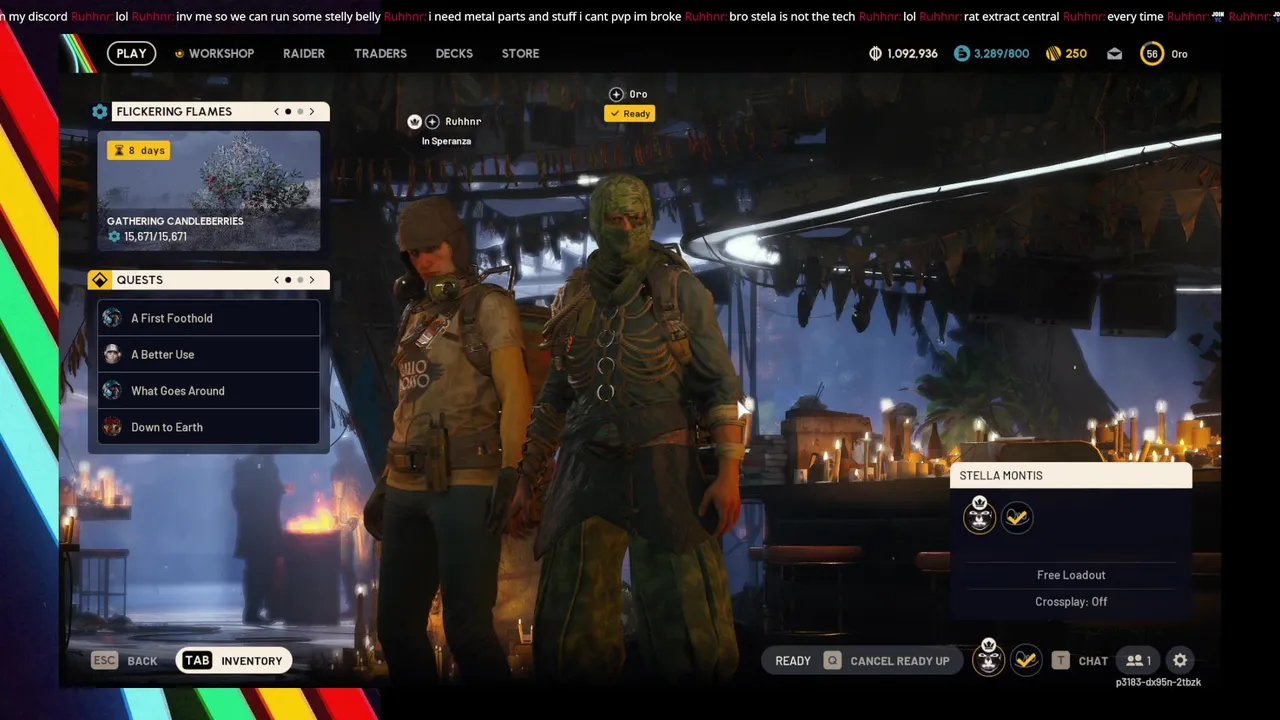Open the STORE tab
The image size is (1280, 720).
pyautogui.click(x=520, y=53)
